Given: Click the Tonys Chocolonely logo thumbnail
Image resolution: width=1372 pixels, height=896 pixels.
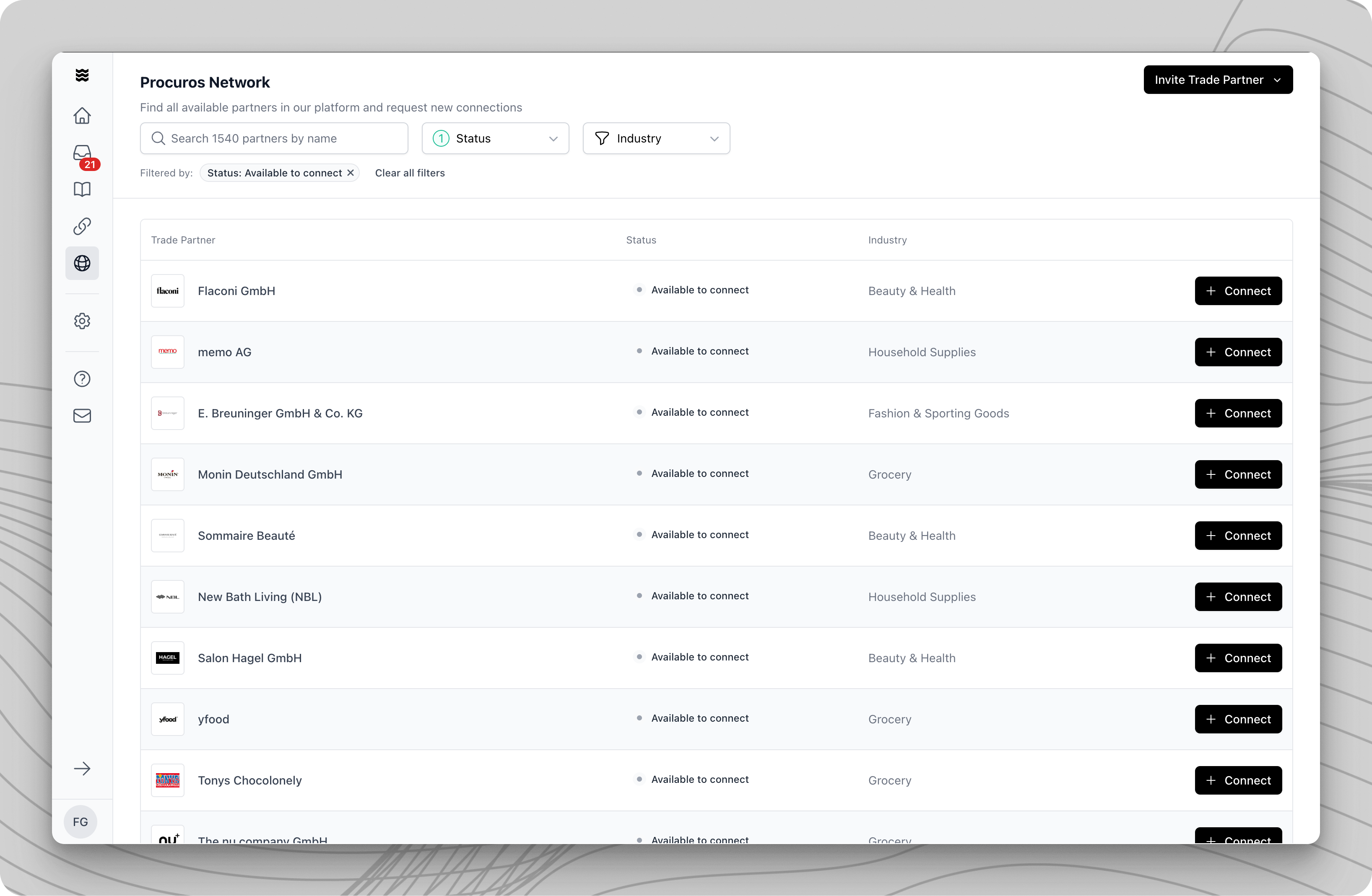Looking at the screenshot, I should point(168,780).
